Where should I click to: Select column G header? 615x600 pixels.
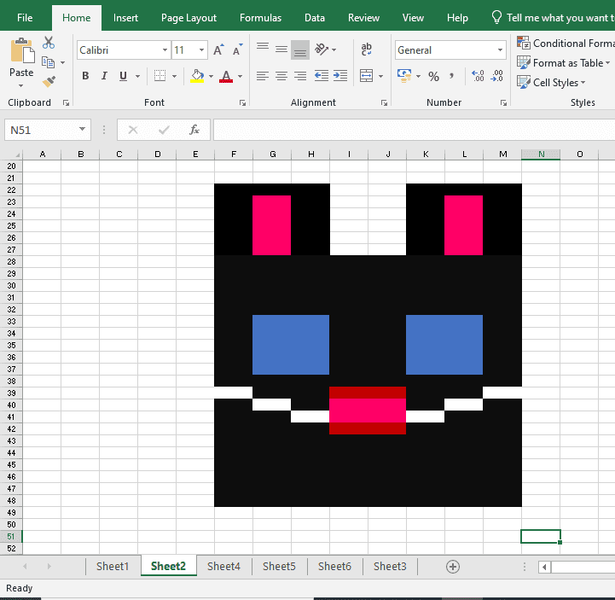(272, 154)
